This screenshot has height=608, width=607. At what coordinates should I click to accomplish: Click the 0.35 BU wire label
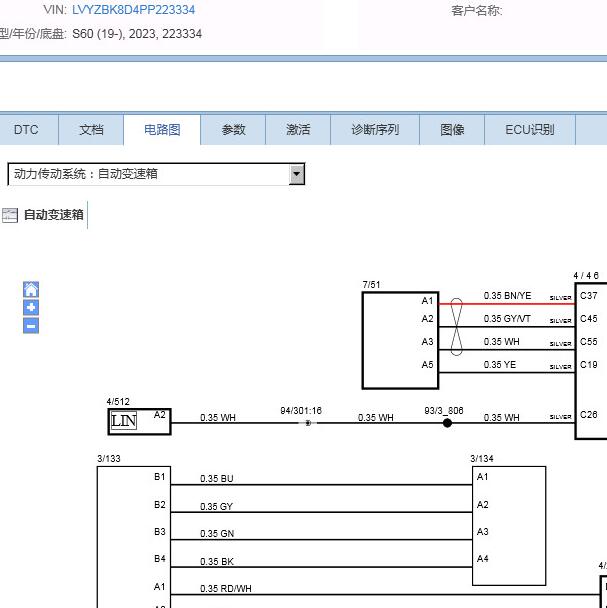(x=216, y=479)
